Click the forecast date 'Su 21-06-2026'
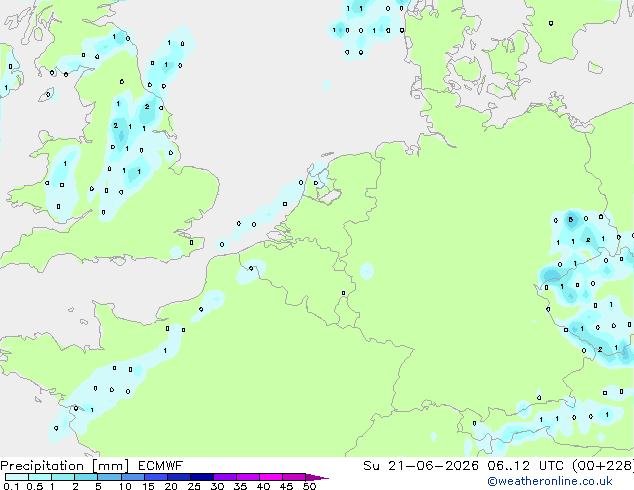The image size is (634, 490). click(x=421, y=466)
